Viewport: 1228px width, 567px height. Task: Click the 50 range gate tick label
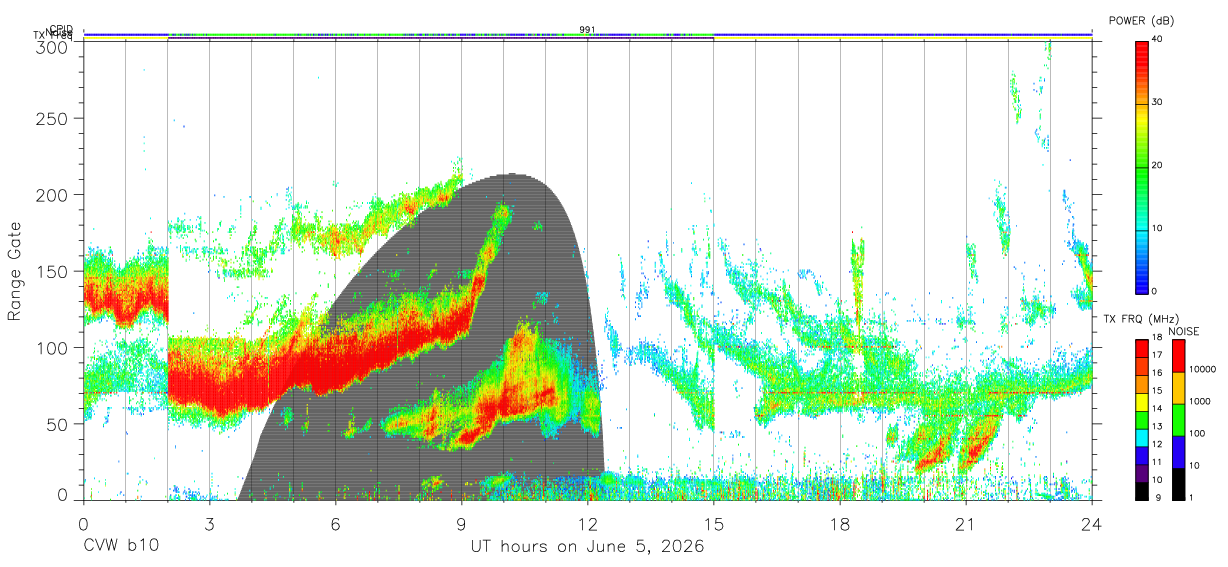59,423
